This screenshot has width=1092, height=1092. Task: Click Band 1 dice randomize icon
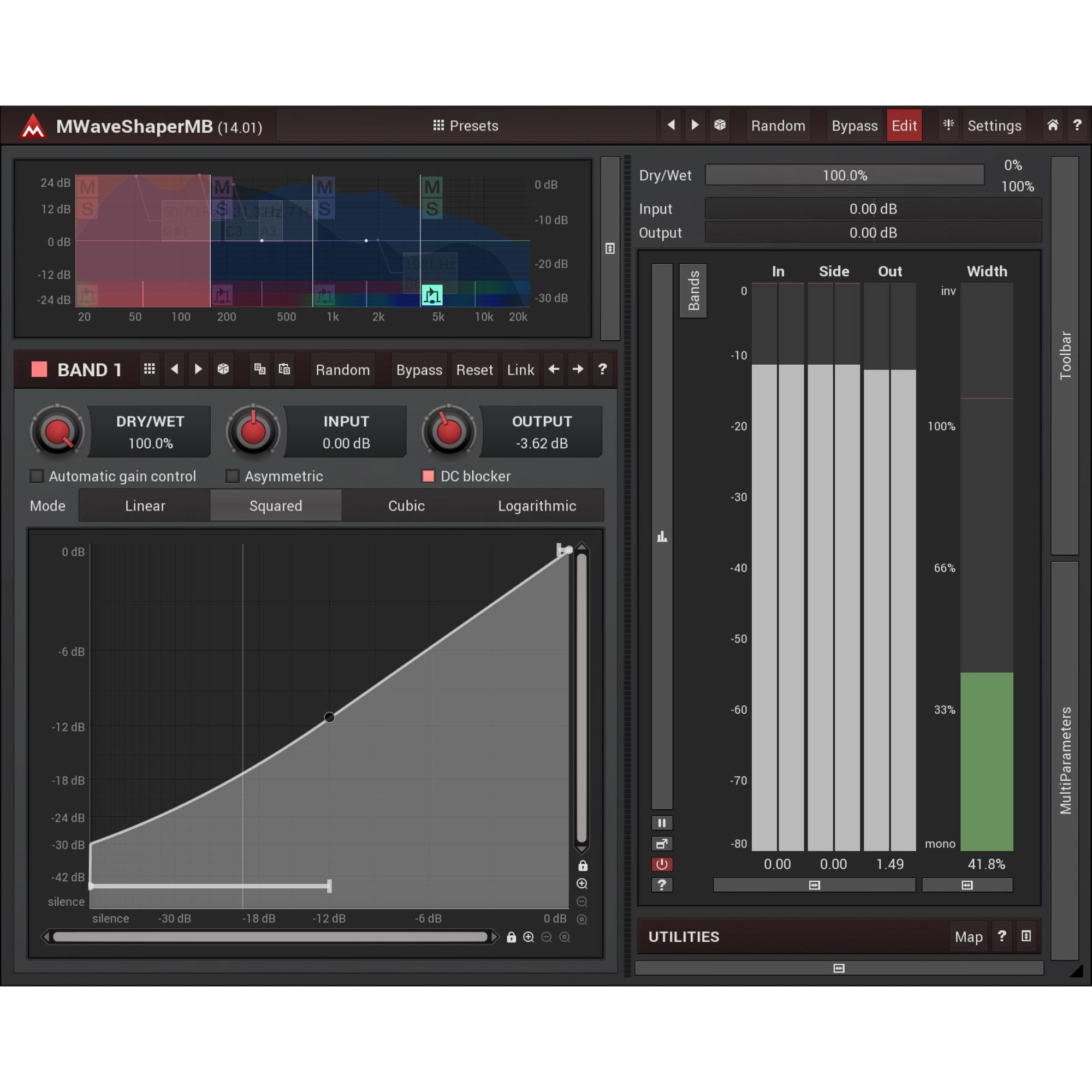click(x=223, y=369)
